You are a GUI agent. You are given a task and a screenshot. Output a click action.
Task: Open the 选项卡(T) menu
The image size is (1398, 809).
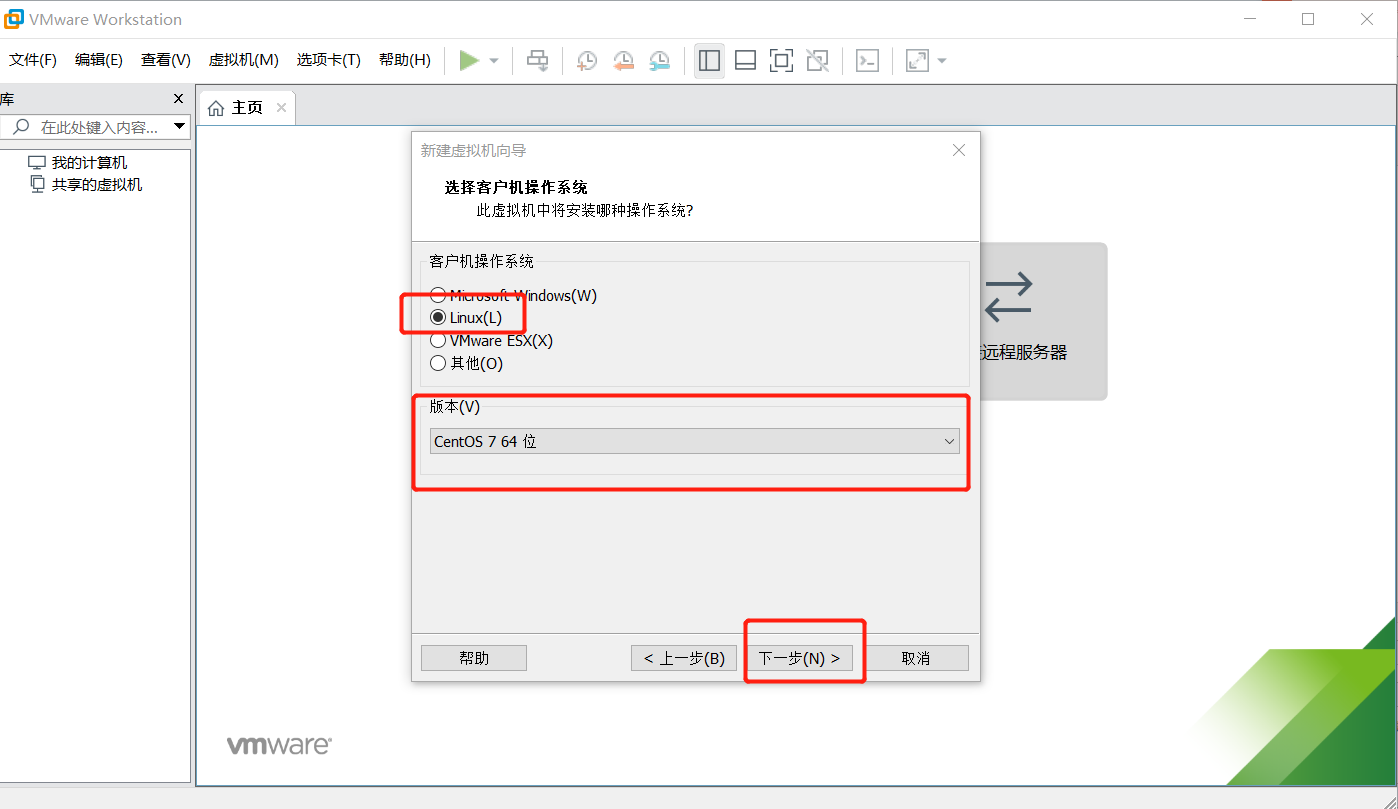click(328, 60)
